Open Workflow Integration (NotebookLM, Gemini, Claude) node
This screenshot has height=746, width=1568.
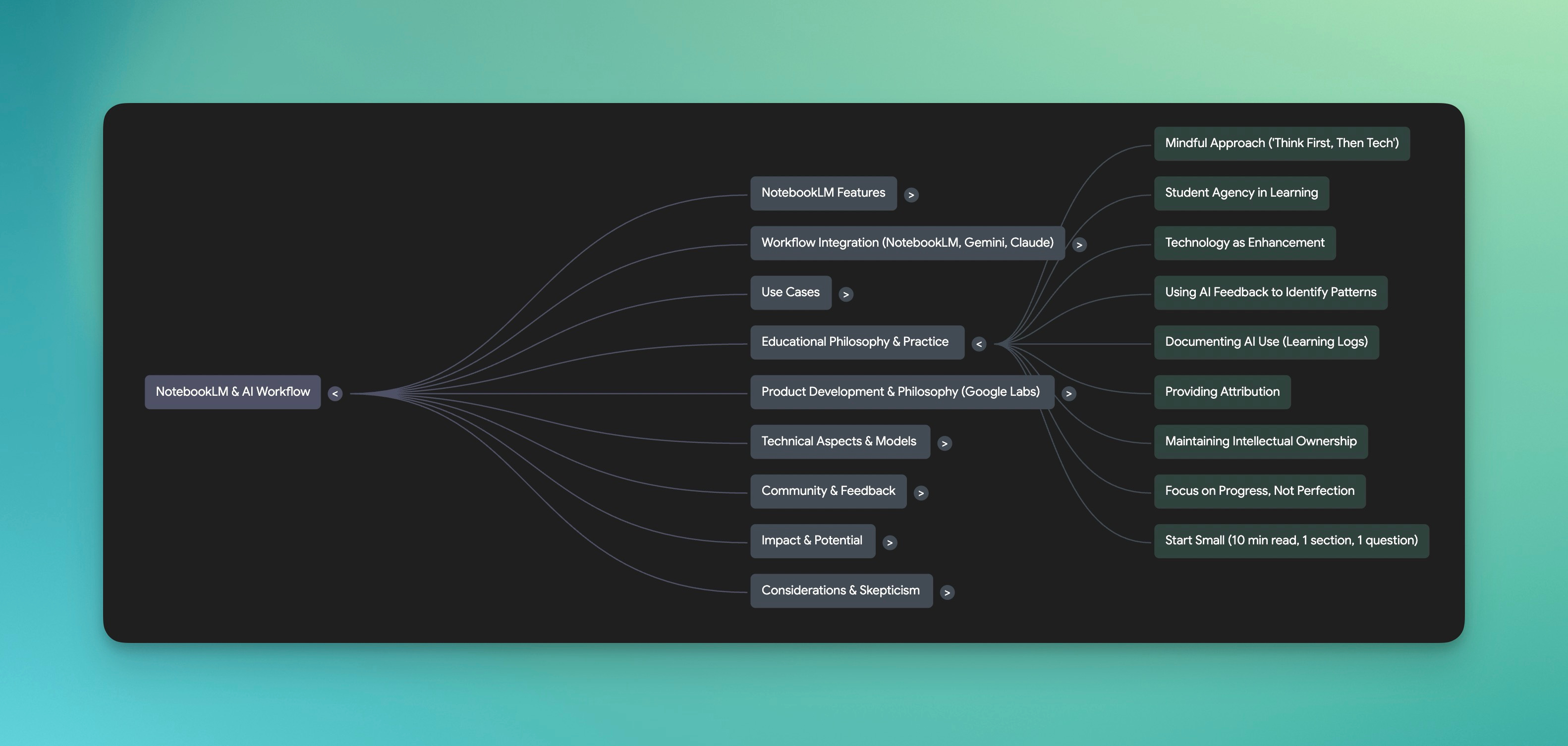pyautogui.click(x=907, y=243)
